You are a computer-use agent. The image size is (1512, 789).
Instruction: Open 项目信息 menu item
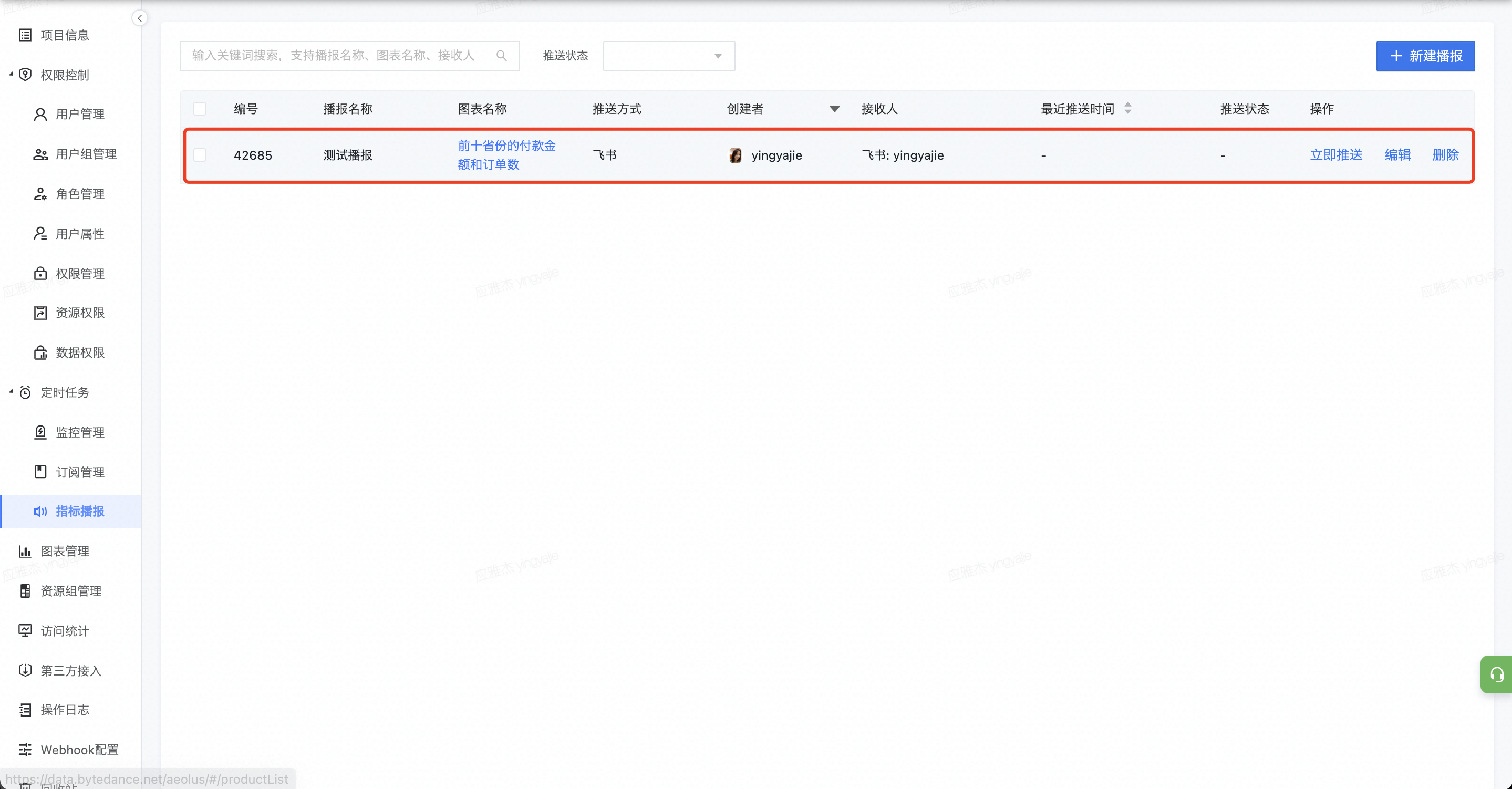click(70, 35)
